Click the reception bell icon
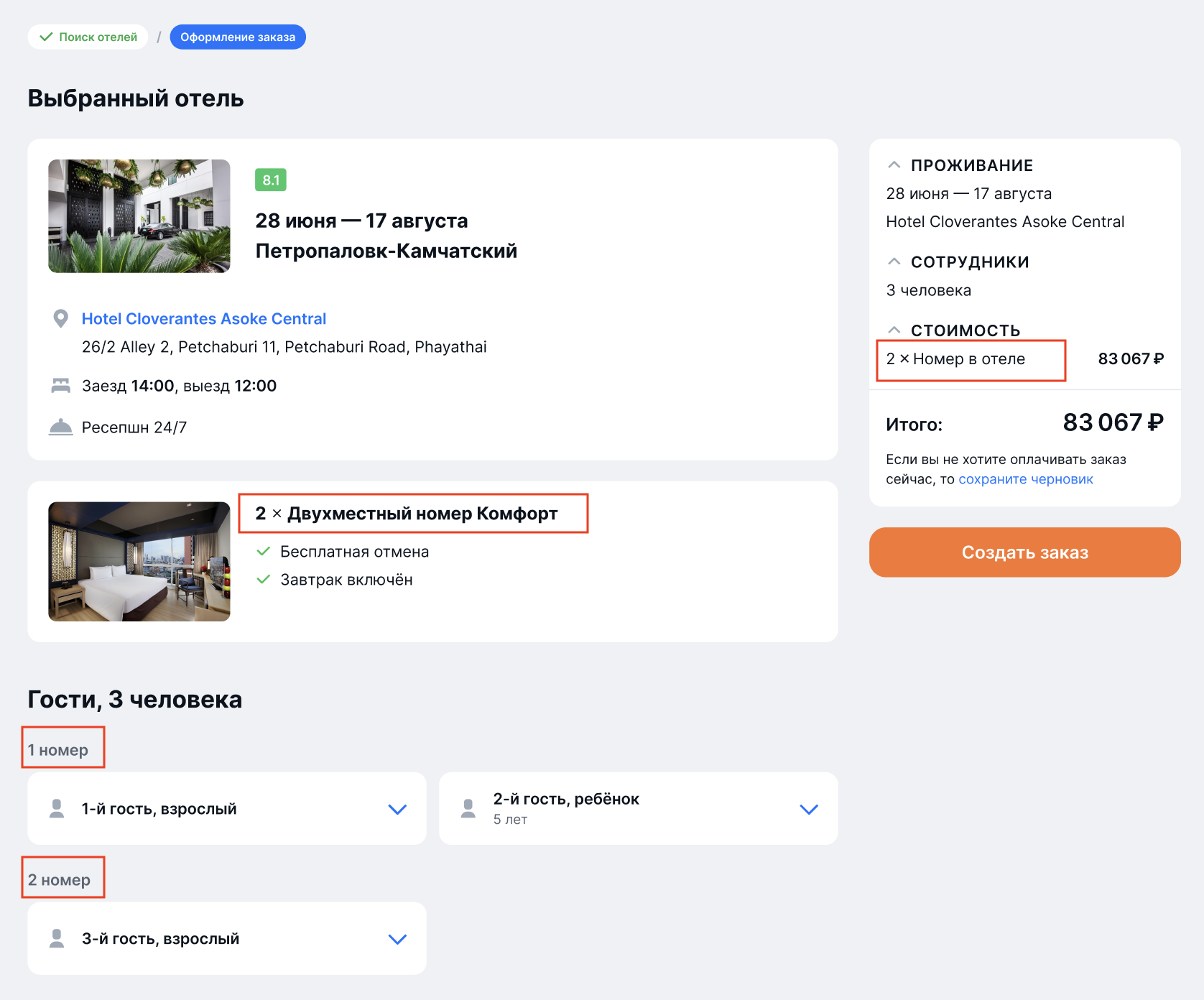Screen dimensions: 1204x1000 click(61, 427)
